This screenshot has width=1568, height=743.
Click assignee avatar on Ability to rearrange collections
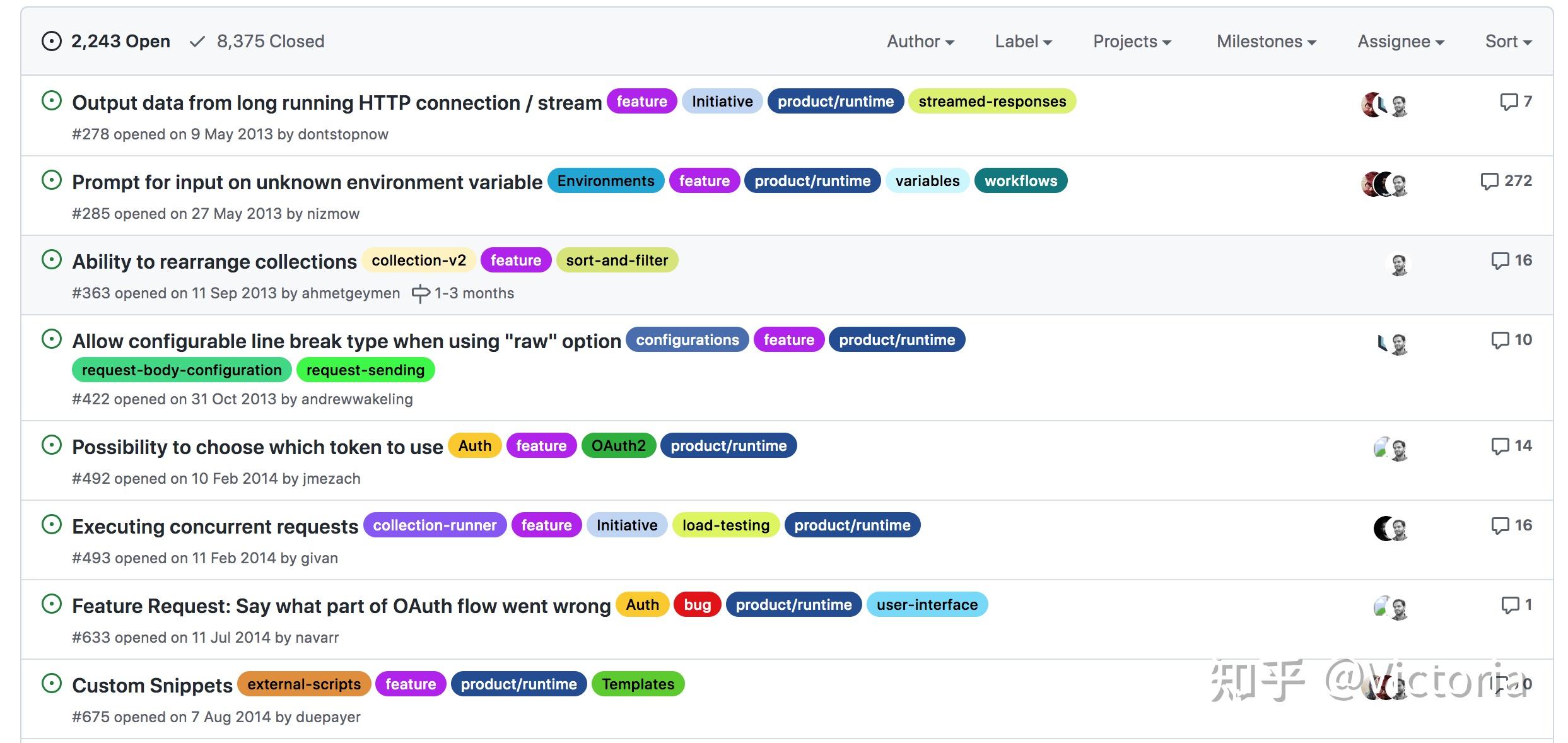click(1399, 265)
